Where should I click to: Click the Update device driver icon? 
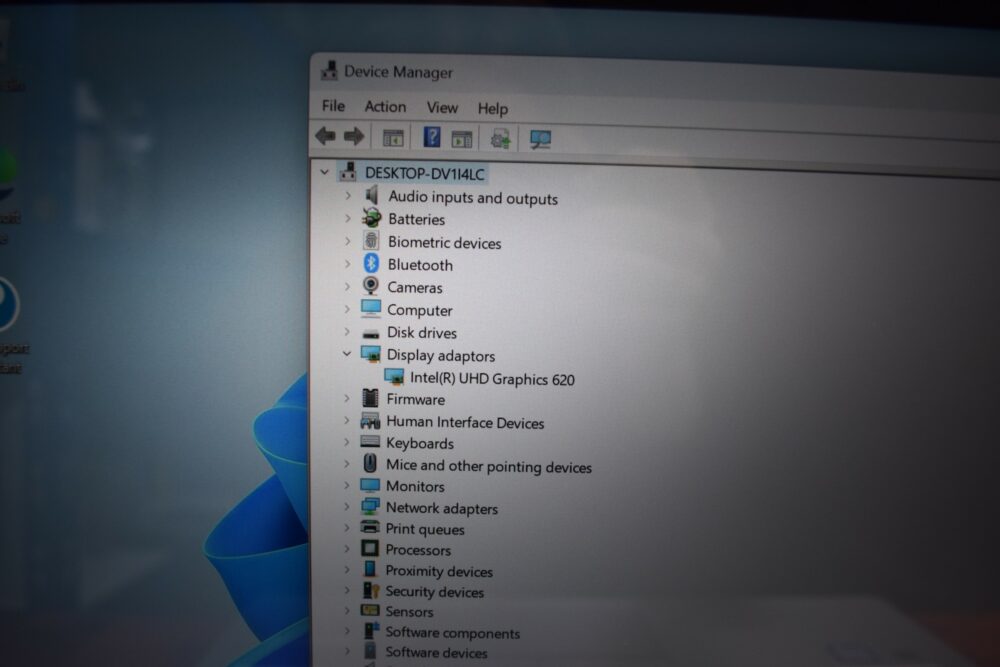(x=501, y=138)
